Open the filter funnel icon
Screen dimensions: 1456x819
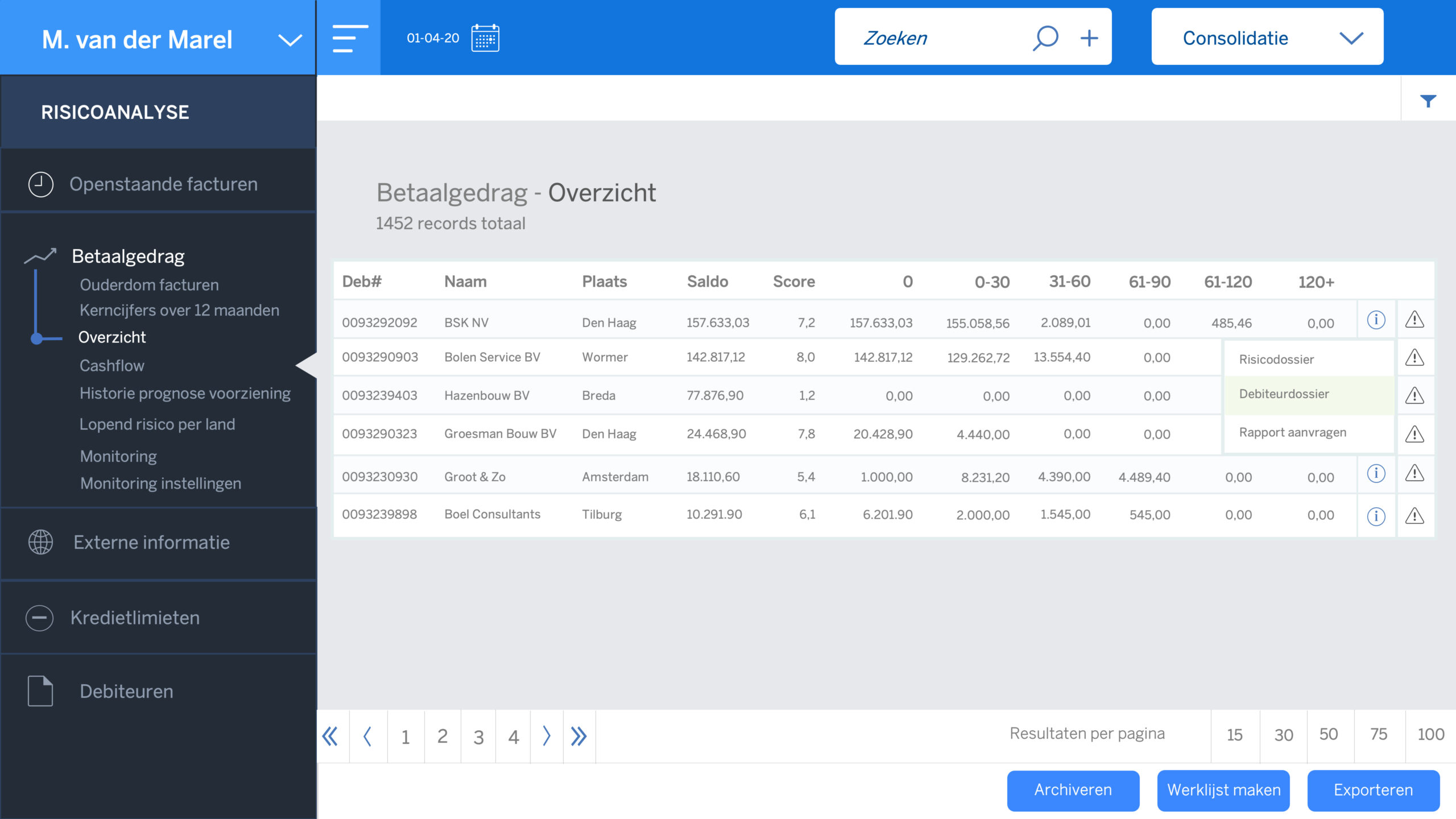1428,101
